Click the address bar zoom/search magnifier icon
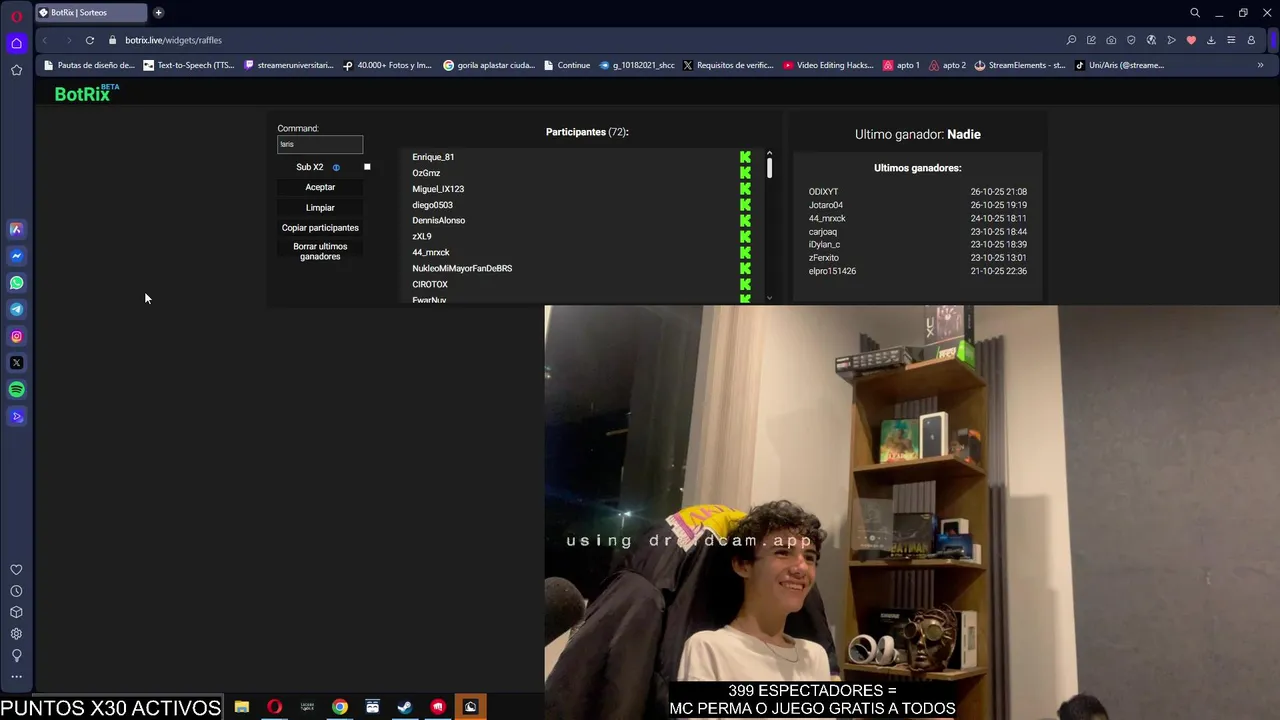Viewport: 1280px width, 720px height. (1071, 40)
